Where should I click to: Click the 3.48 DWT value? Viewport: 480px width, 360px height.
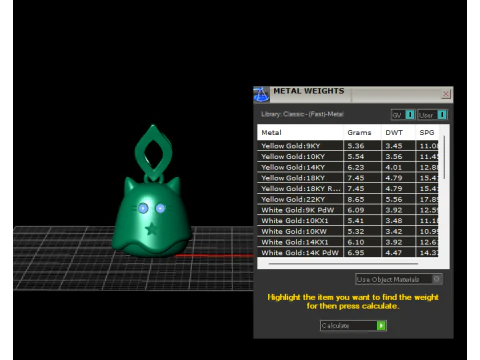[x=394, y=221]
